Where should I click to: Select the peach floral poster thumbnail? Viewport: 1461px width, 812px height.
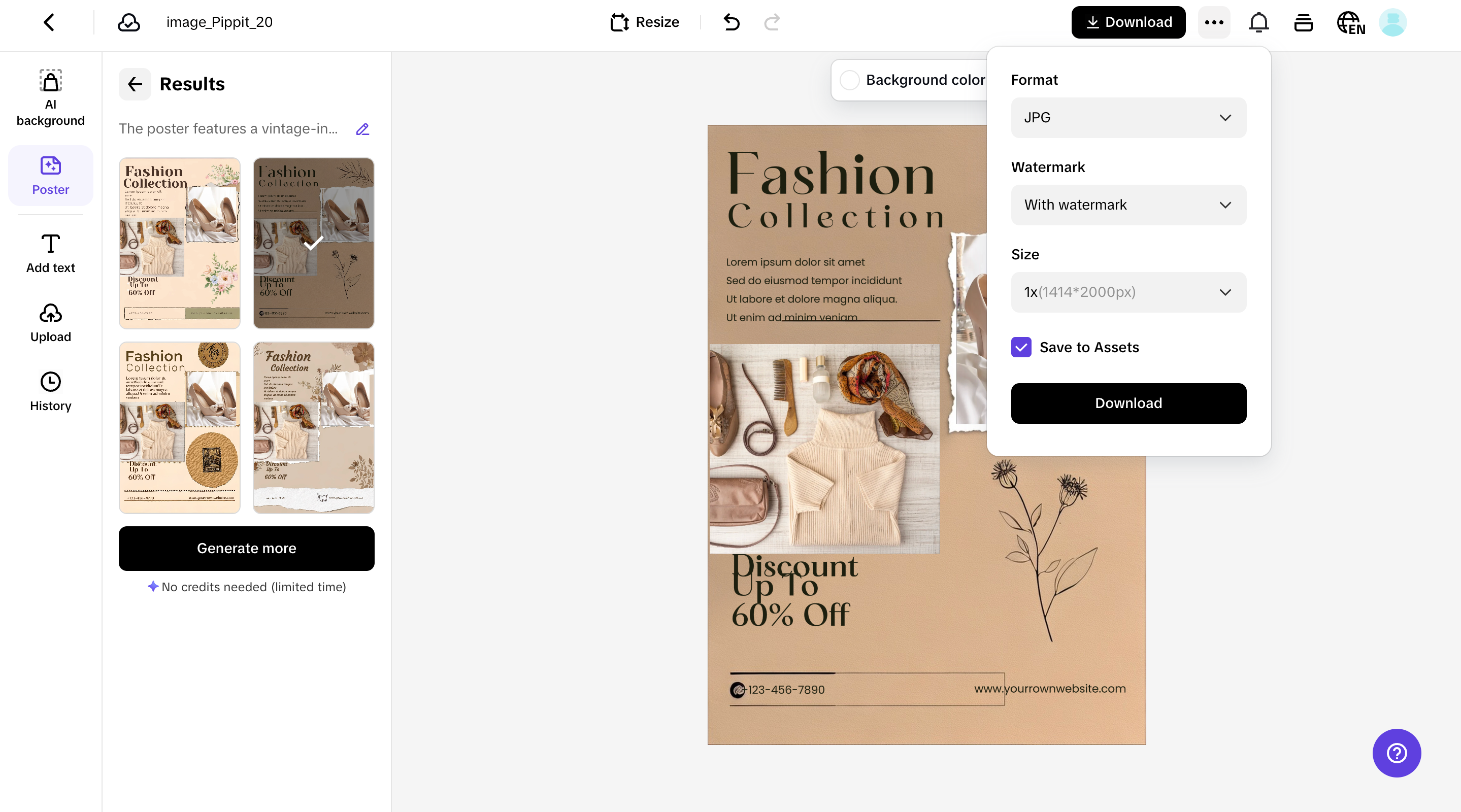click(x=179, y=243)
